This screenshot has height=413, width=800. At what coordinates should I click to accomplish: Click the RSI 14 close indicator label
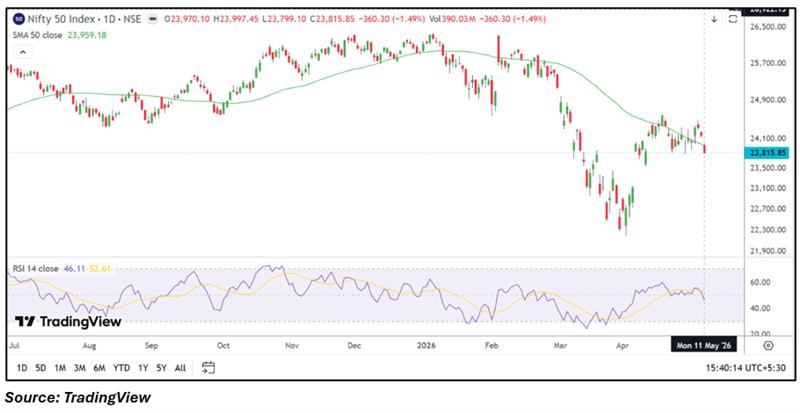pyautogui.click(x=35, y=269)
